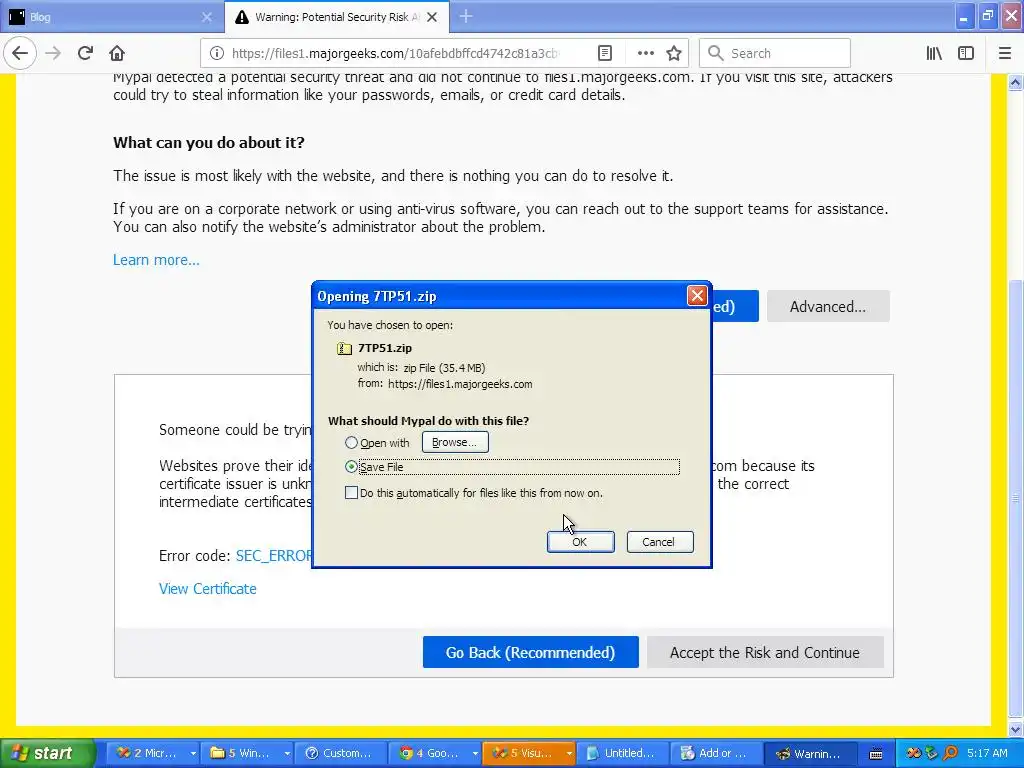Show site information icon in address bar
This screenshot has width=1024, height=768.
[217, 54]
